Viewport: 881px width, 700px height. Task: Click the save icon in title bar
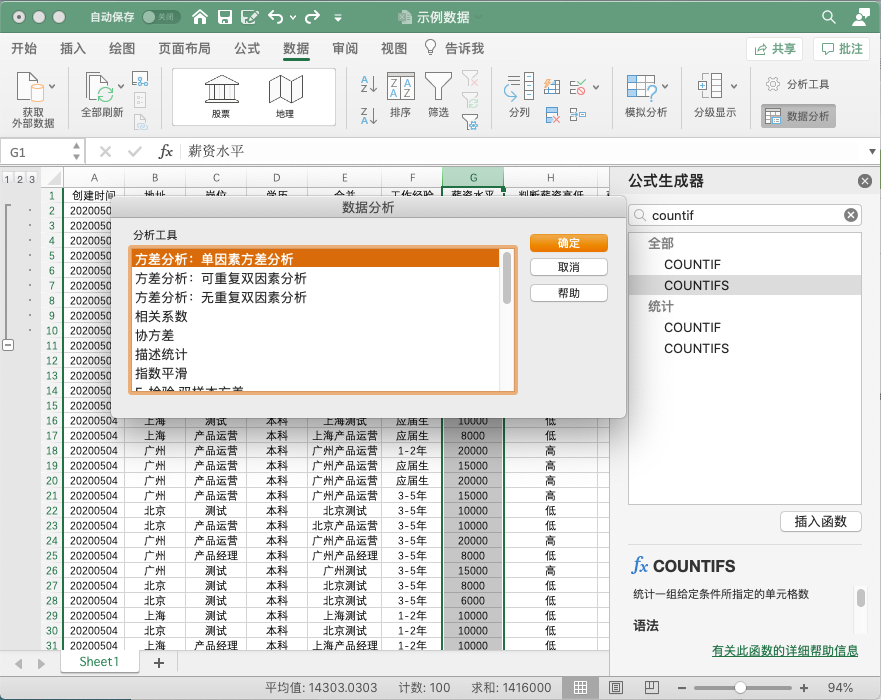point(225,17)
